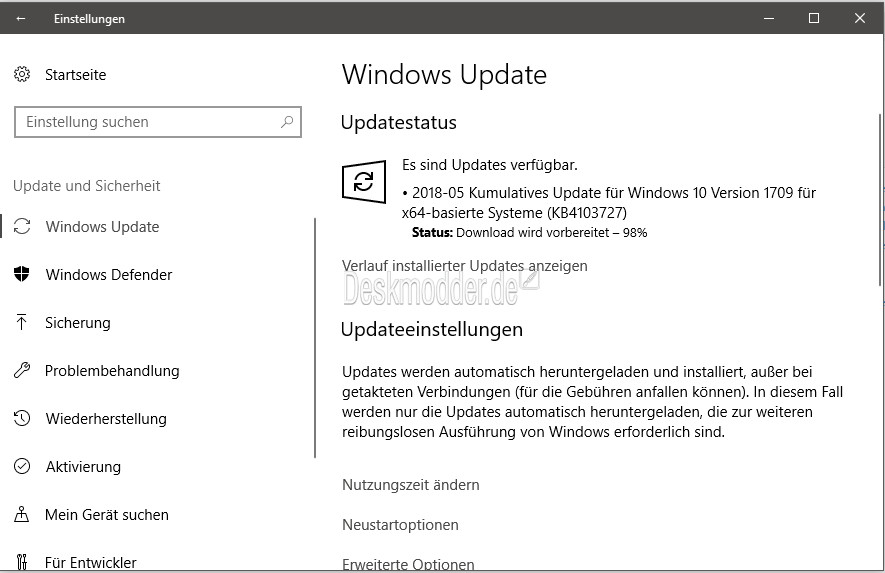Click the search magnifier icon

pos(287,121)
